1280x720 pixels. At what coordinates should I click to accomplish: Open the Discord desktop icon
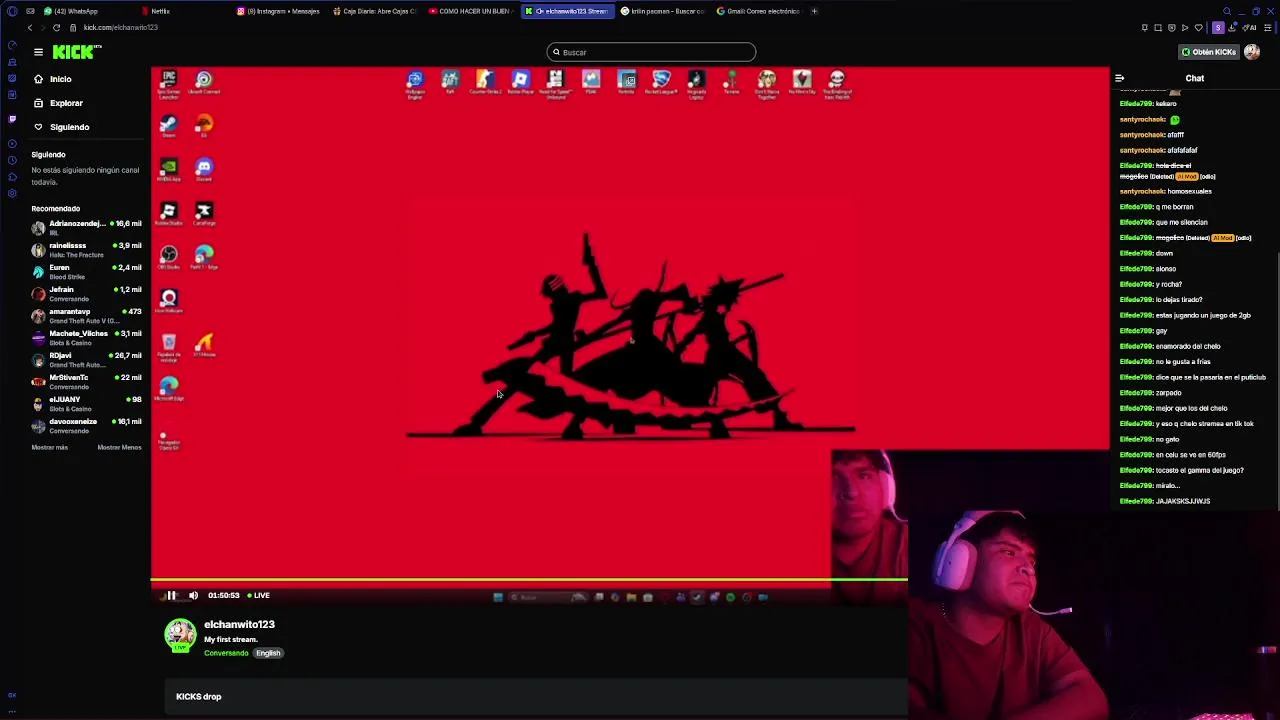coord(204,170)
